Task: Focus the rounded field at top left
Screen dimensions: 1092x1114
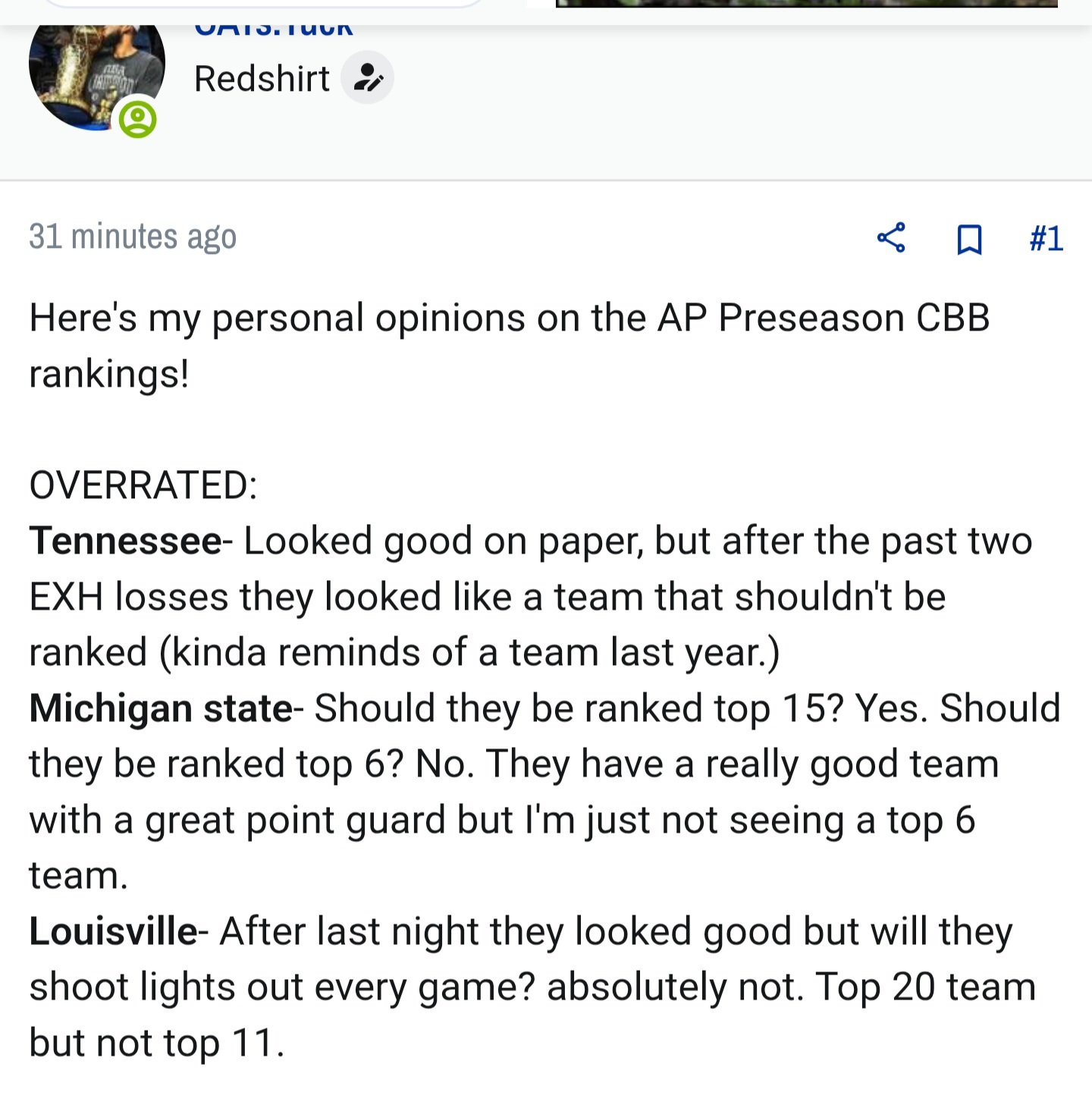Action: coord(263,4)
